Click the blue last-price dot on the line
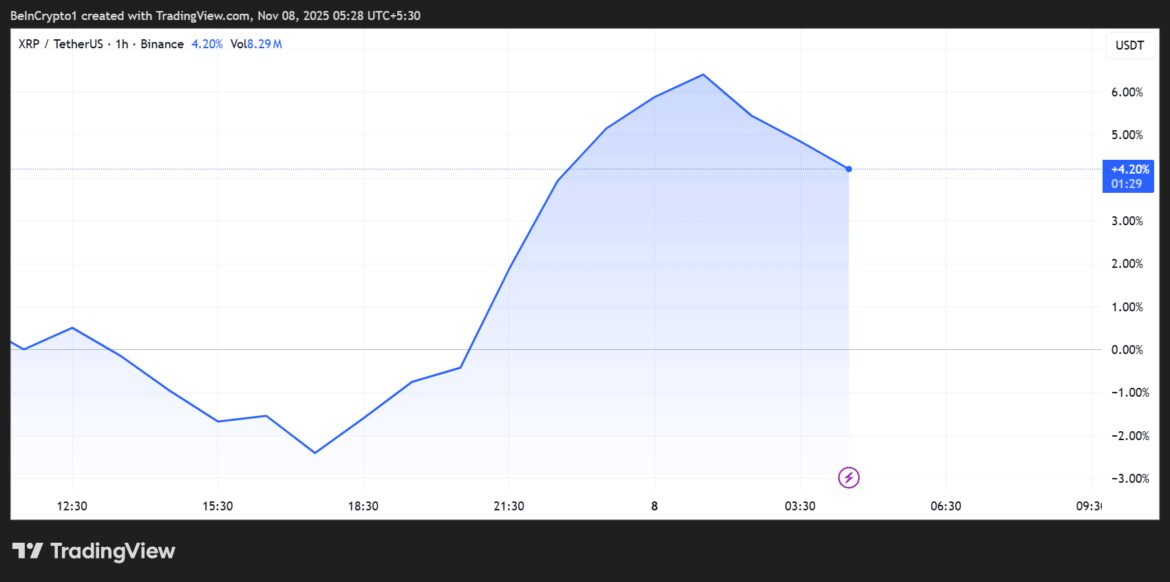This screenshot has height=582, width=1170. [x=849, y=169]
